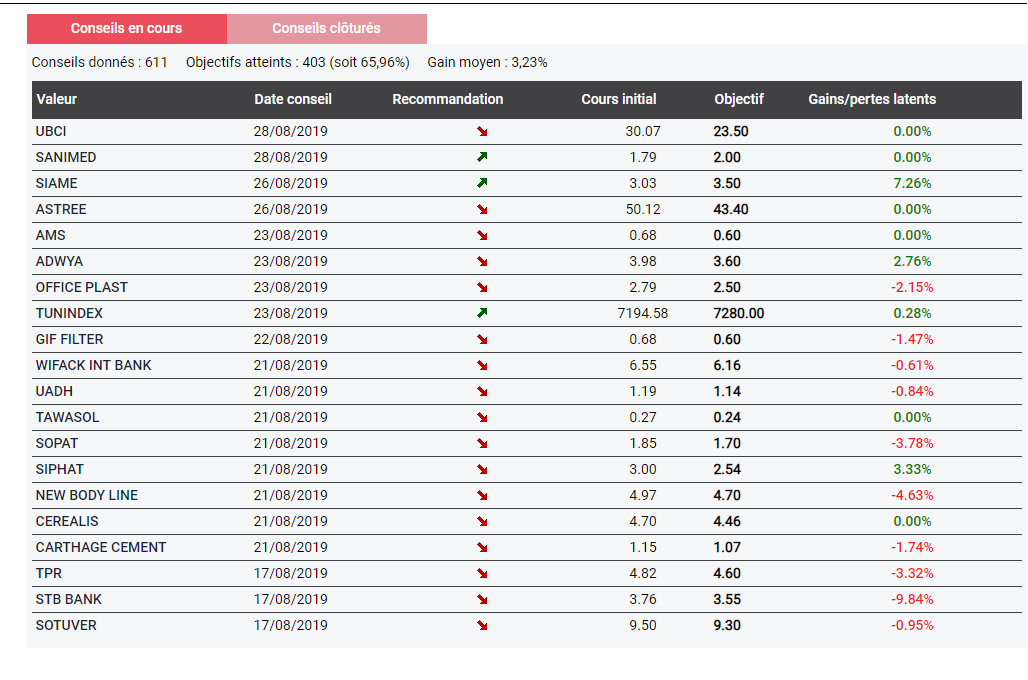Click the Recommandation column header
The height and width of the screenshot is (680, 1028).
click(448, 100)
